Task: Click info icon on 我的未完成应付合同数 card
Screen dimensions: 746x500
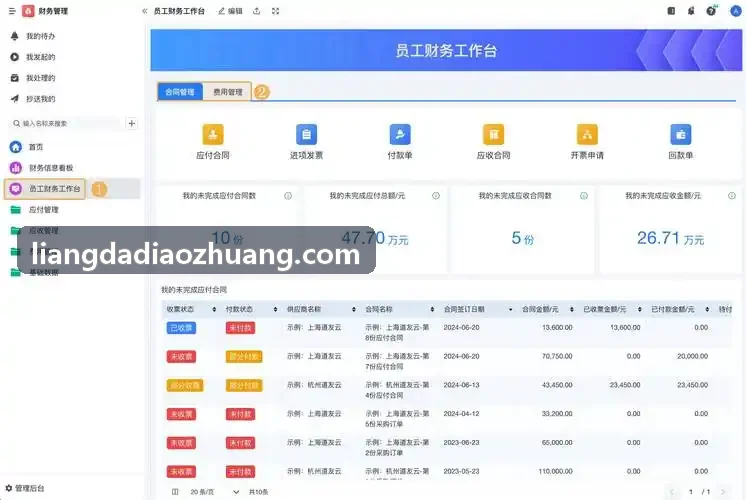Action: pyautogui.click(x=288, y=196)
